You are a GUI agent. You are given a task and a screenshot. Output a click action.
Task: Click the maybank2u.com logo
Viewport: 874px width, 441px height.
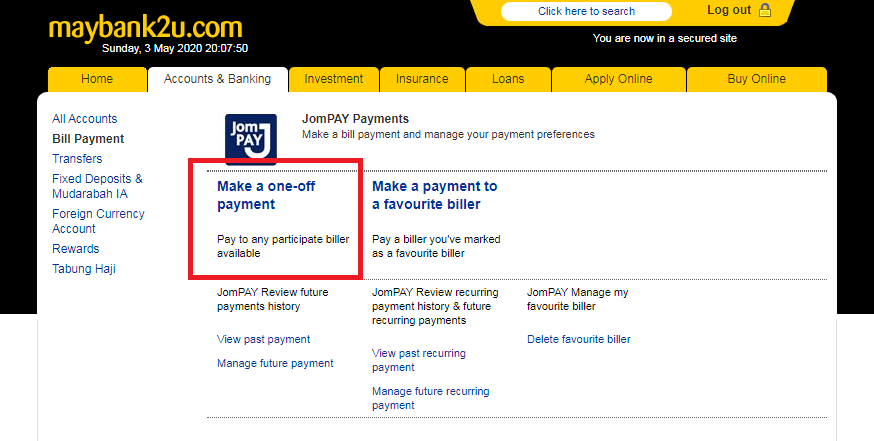(x=145, y=28)
